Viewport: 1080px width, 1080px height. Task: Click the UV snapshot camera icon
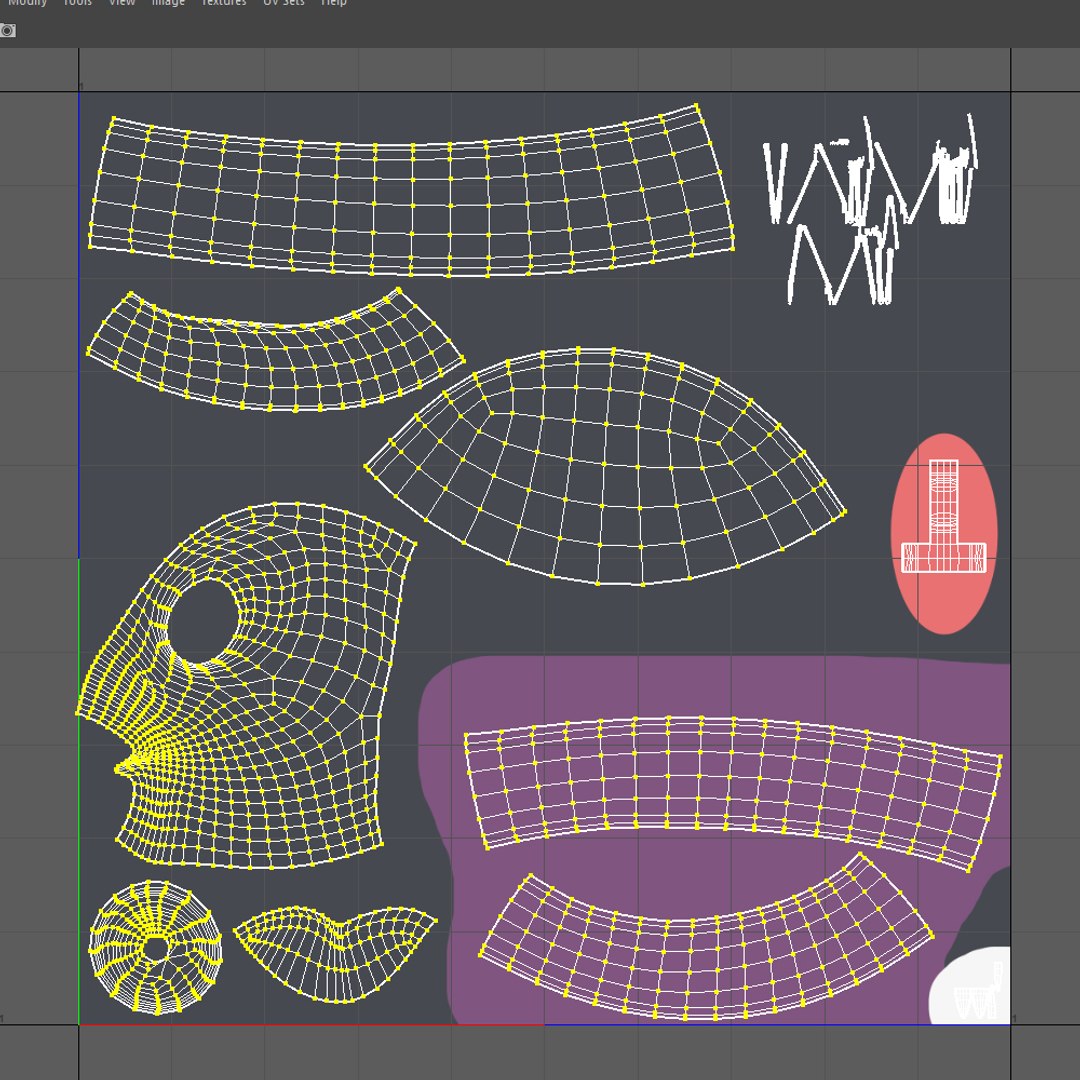(8, 30)
